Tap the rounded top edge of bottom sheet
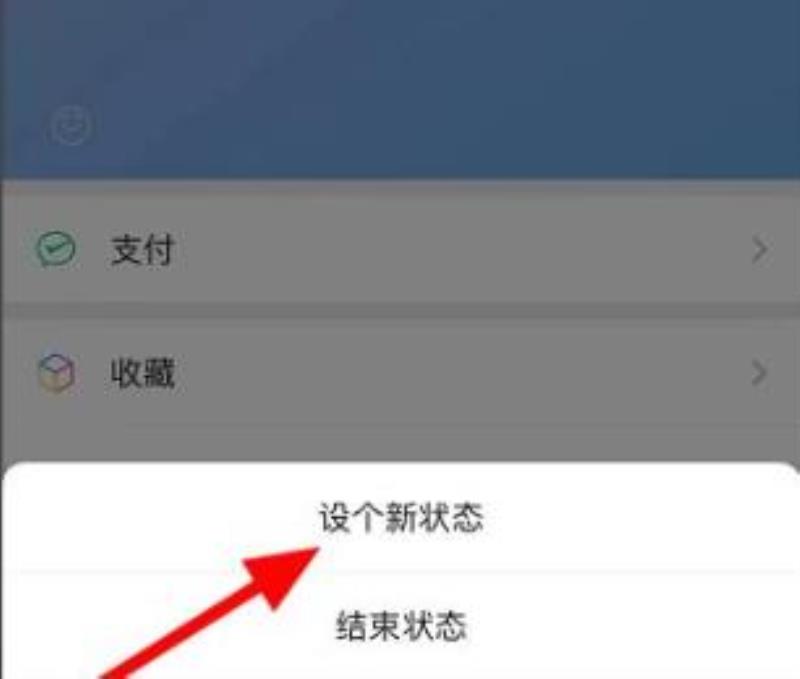Screen dimensions: 800x679 [400, 467]
